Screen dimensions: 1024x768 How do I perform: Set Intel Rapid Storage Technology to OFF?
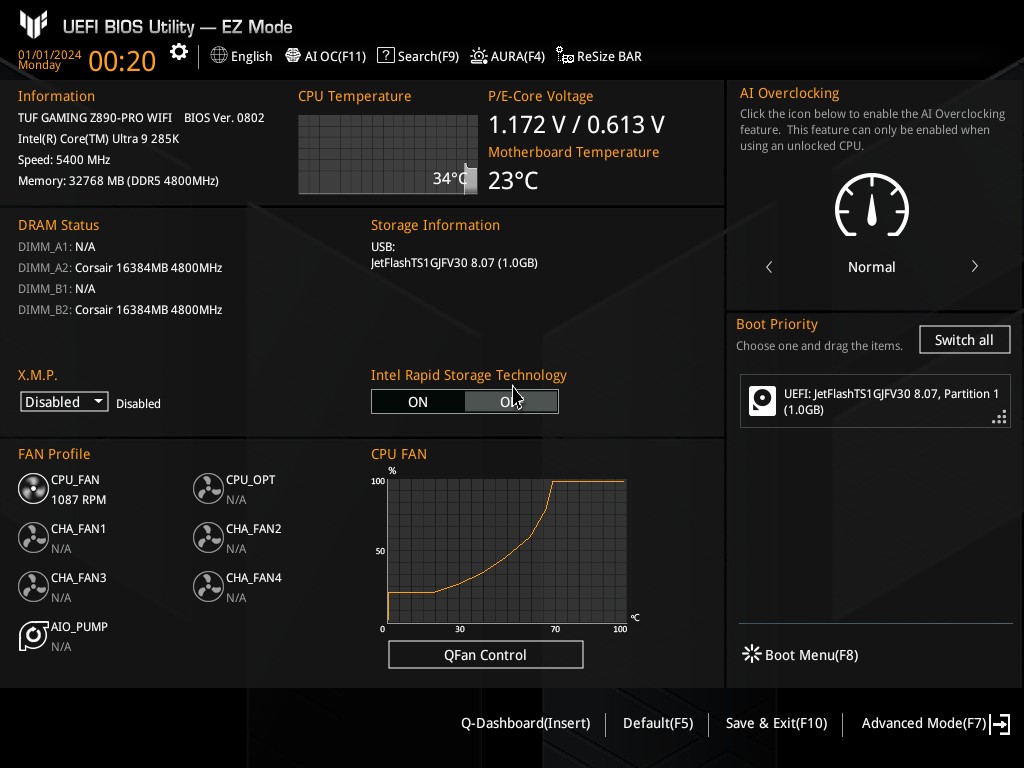tap(511, 402)
